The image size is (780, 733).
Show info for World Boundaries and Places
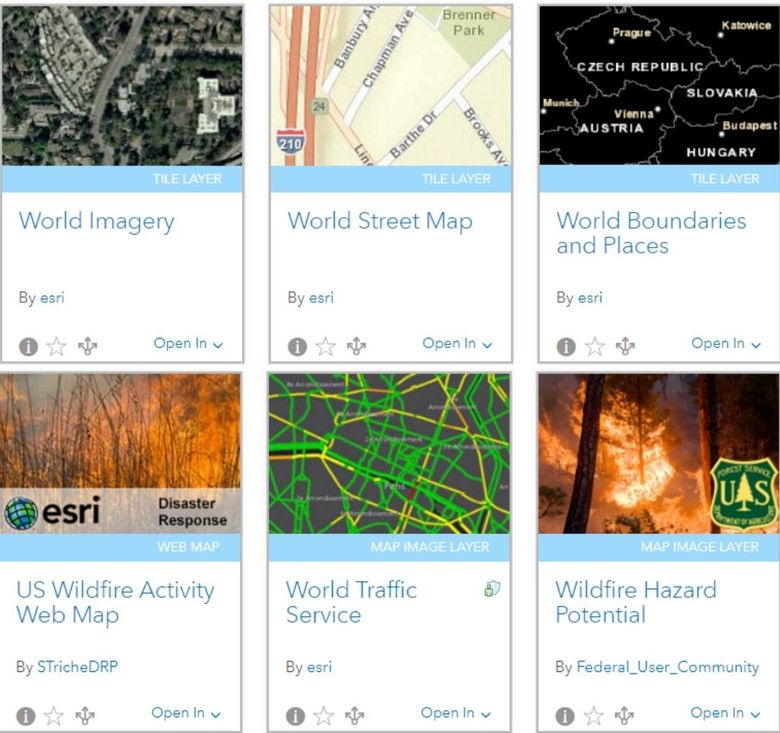pos(566,347)
